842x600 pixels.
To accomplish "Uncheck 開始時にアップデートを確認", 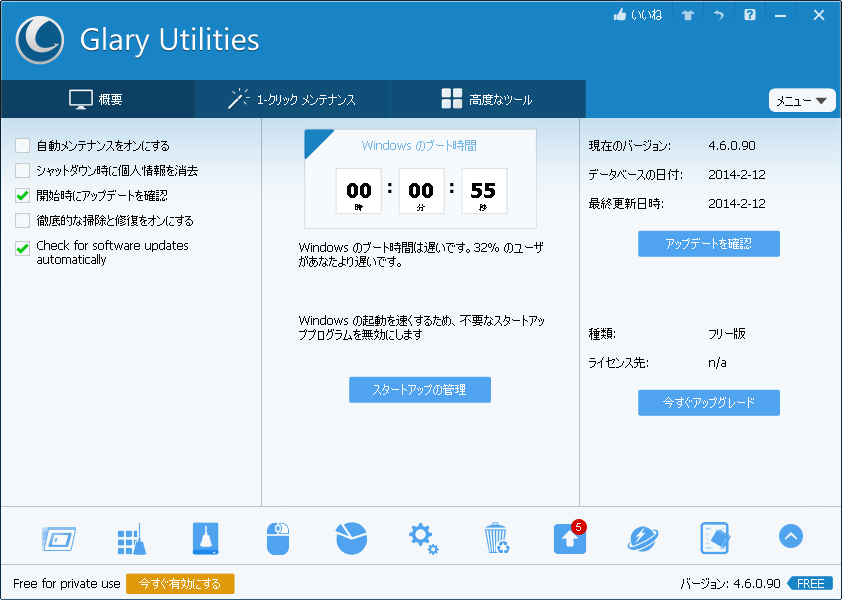I will pyautogui.click(x=23, y=196).
